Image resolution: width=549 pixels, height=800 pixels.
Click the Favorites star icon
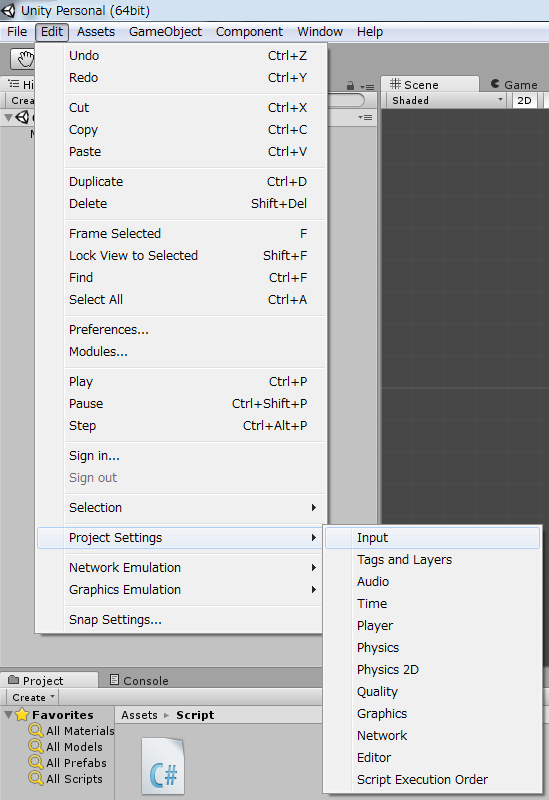pos(22,715)
